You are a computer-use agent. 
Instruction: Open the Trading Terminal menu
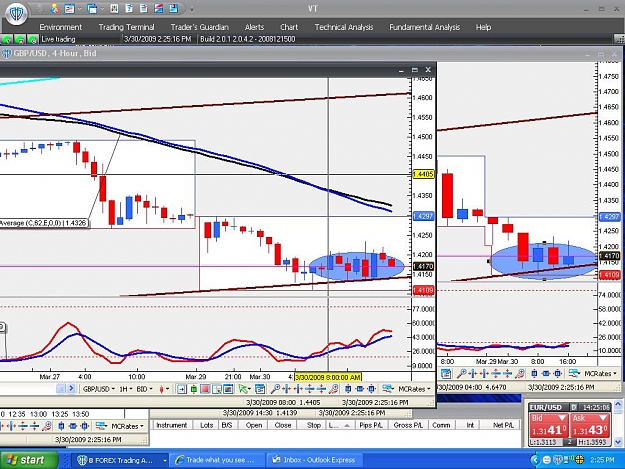pos(126,27)
